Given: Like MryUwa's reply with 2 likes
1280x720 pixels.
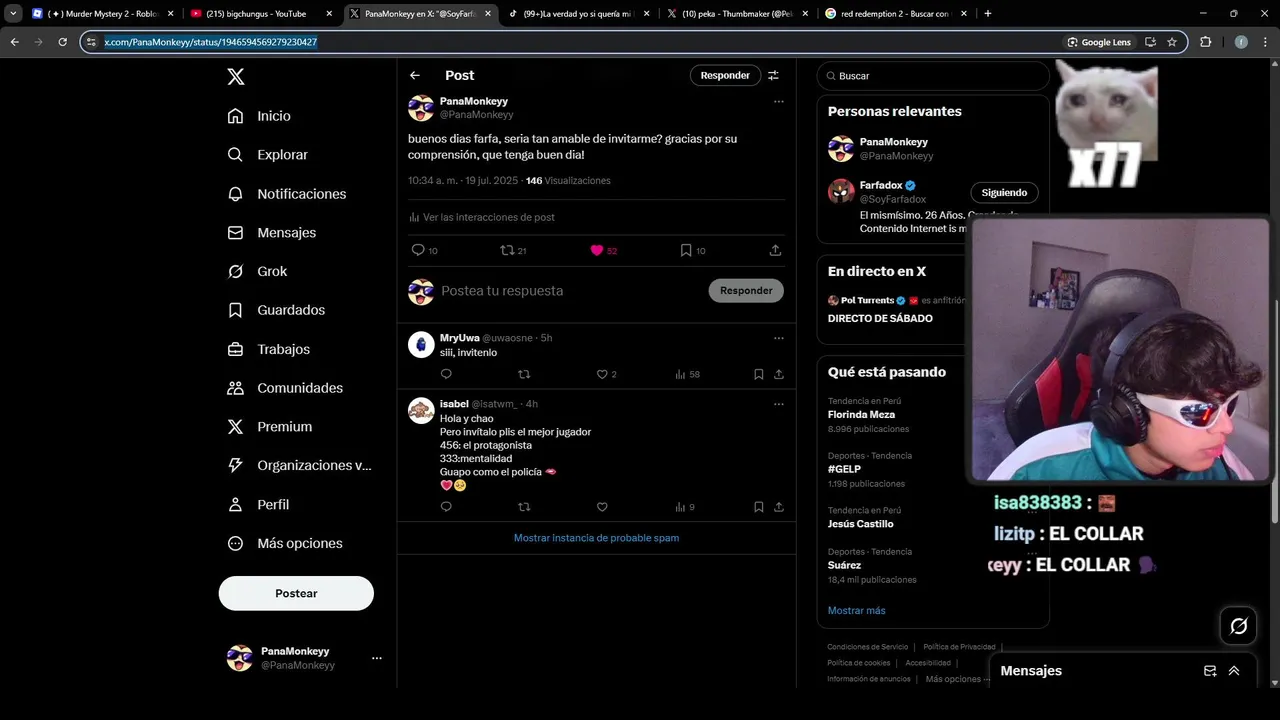Looking at the screenshot, I should click(602, 374).
